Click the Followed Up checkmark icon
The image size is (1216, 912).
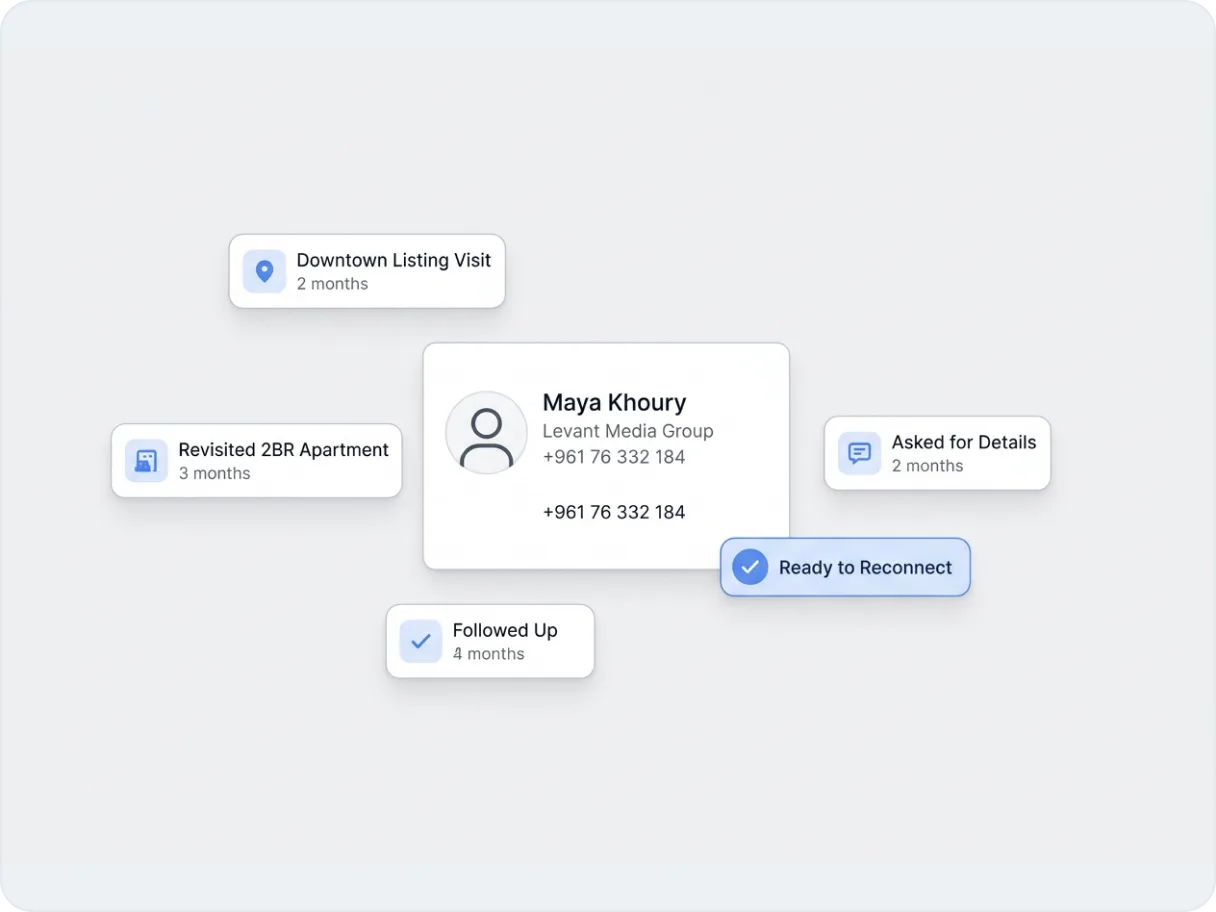click(x=421, y=641)
